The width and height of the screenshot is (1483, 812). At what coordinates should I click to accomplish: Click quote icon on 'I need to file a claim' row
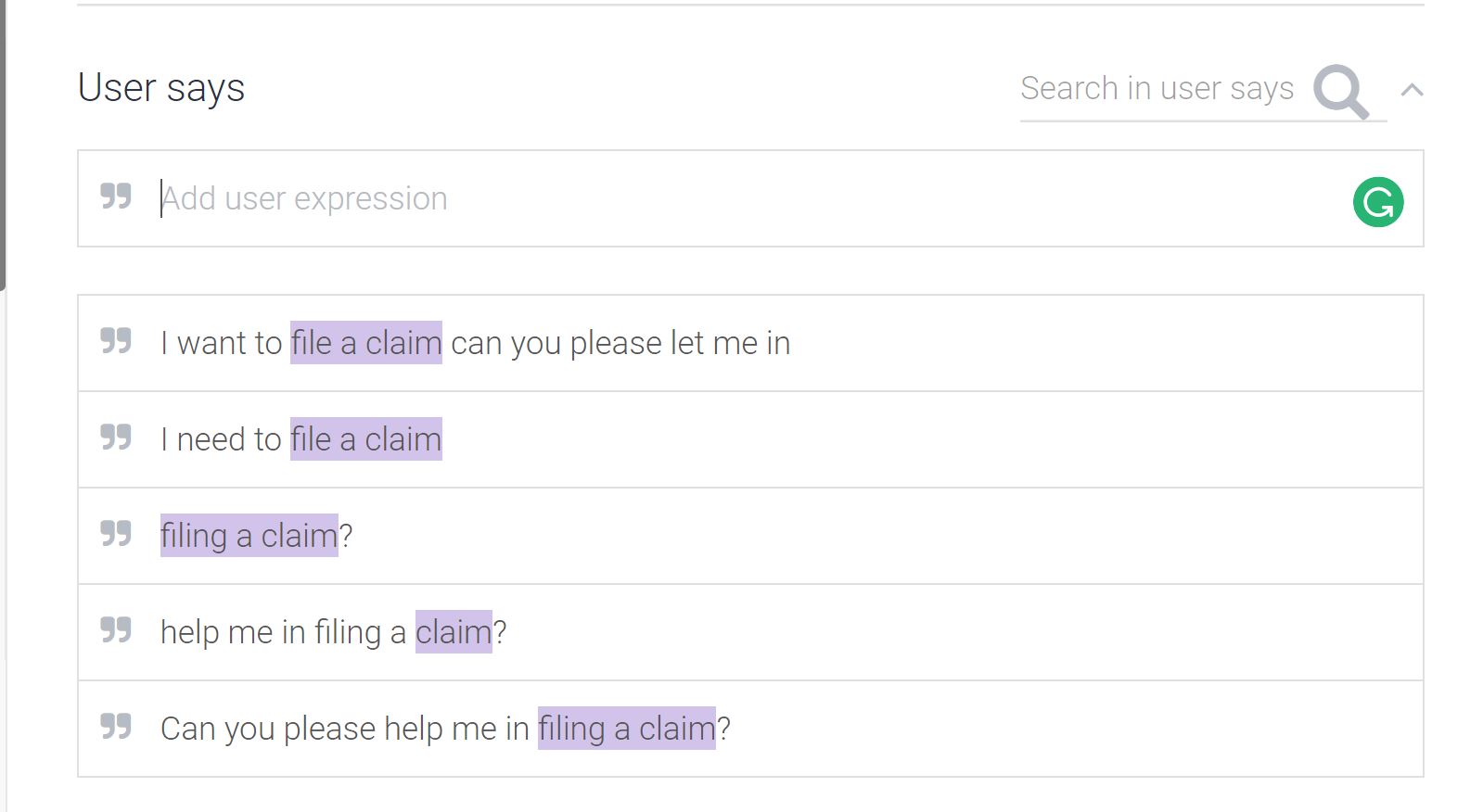[x=116, y=438]
